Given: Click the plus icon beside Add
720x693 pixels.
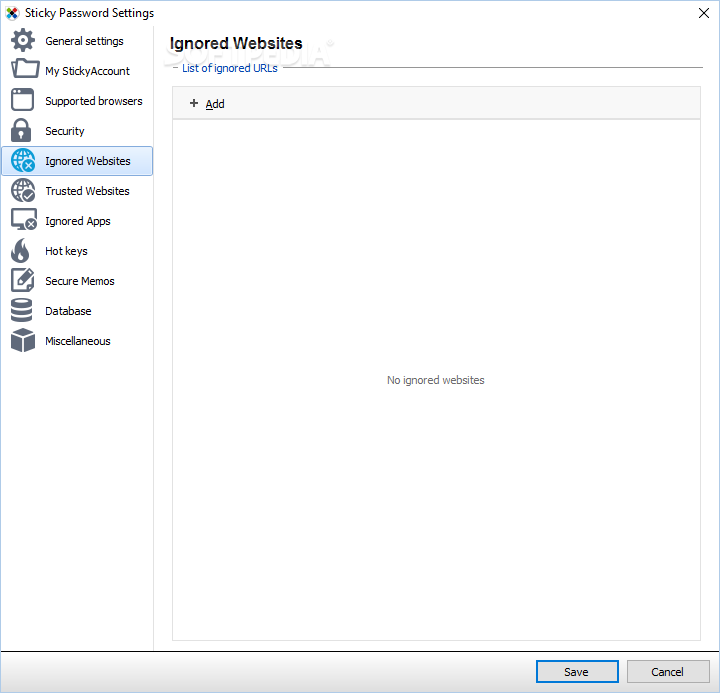Looking at the screenshot, I should pyautogui.click(x=194, y=103).
